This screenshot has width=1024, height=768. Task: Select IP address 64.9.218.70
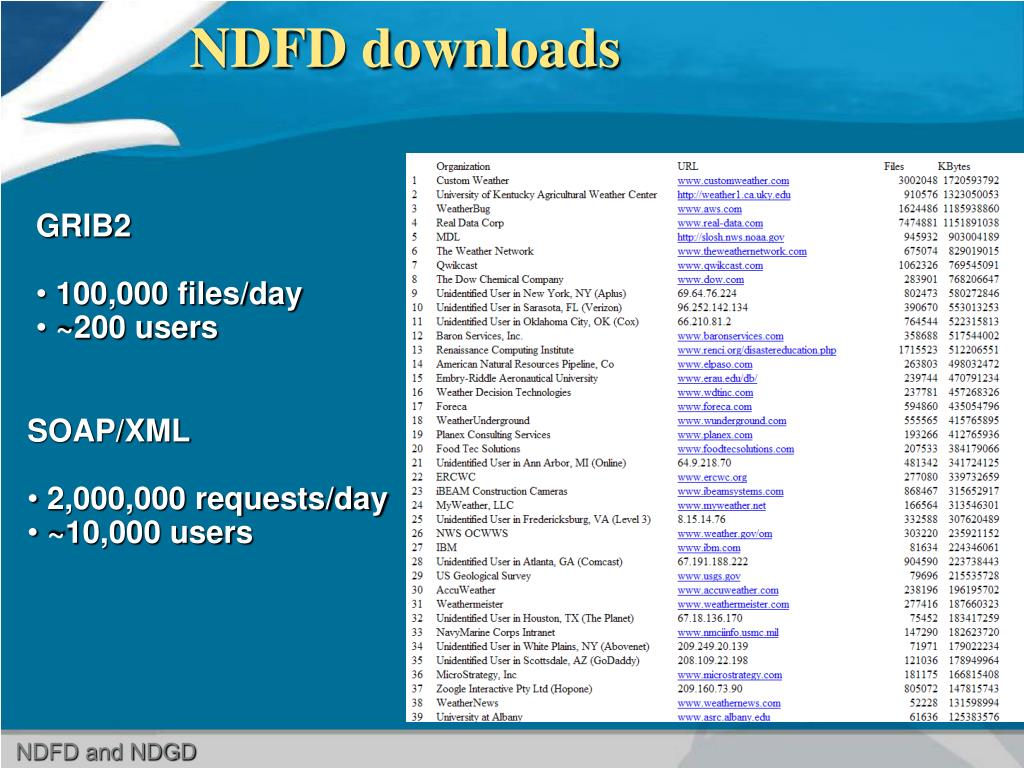point(704,463)
